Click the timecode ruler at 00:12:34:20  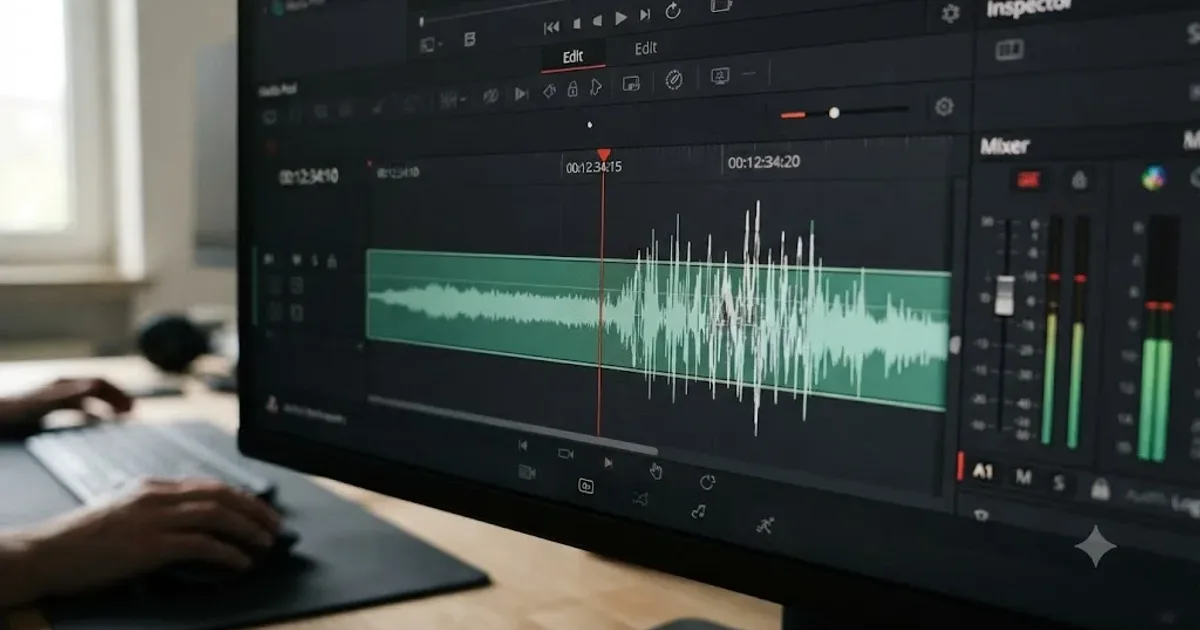coord(763,162)
